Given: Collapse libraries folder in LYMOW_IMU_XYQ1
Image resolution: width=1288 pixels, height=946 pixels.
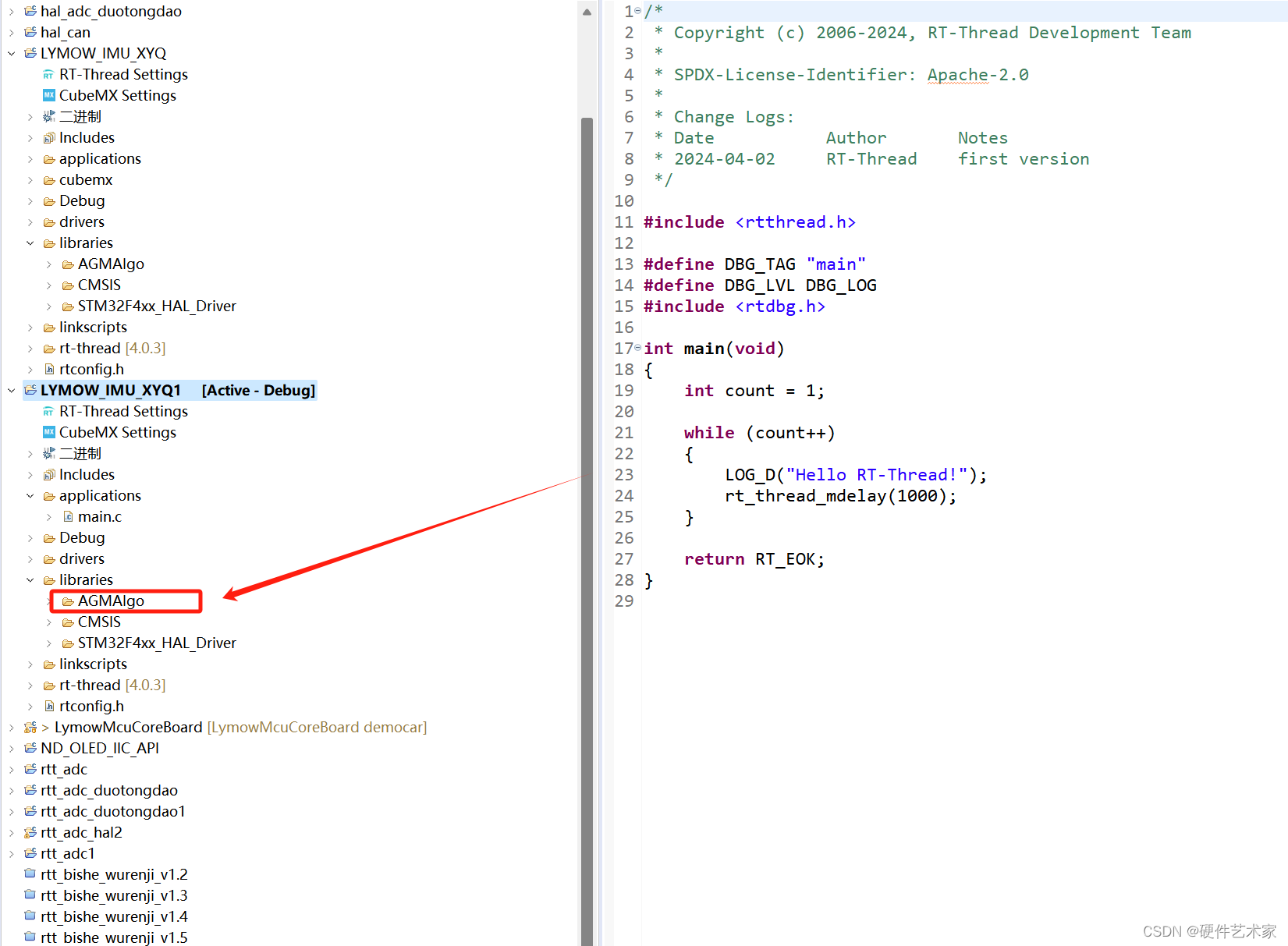Looking at the screenshot, I should pyautogui.click(x=30, y=580).
